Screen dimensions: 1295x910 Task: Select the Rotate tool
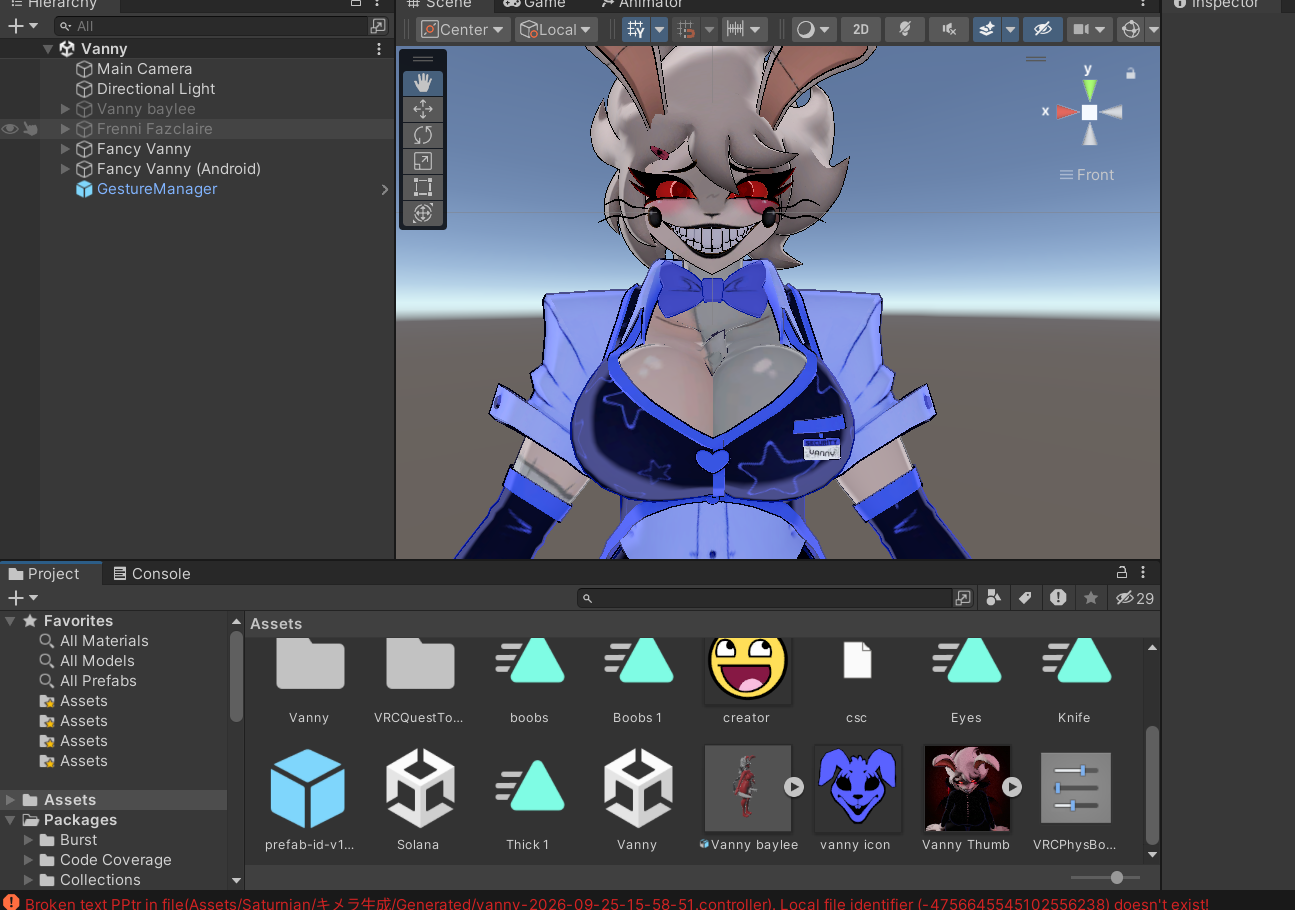[423, 135]
